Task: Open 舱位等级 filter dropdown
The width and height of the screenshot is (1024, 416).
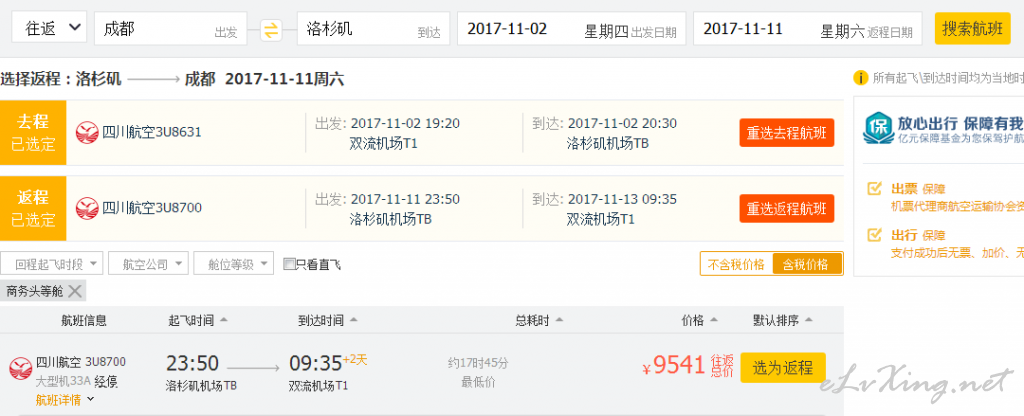Action: tap(234, 264)
